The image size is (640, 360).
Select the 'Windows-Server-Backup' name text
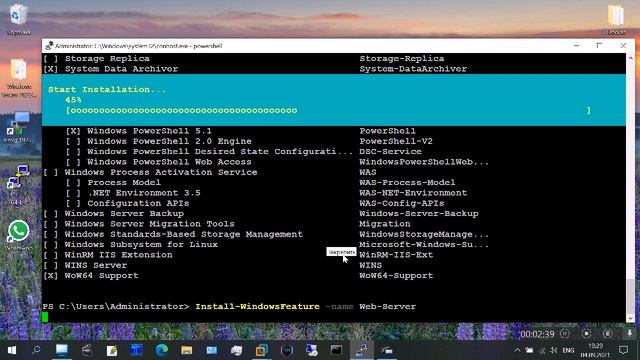(419, 213)
